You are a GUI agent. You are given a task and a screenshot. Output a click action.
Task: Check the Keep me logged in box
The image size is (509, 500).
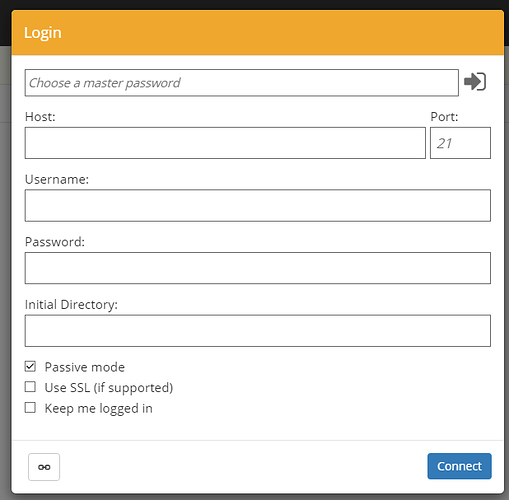pyautogui.click(x=30, y=408)
